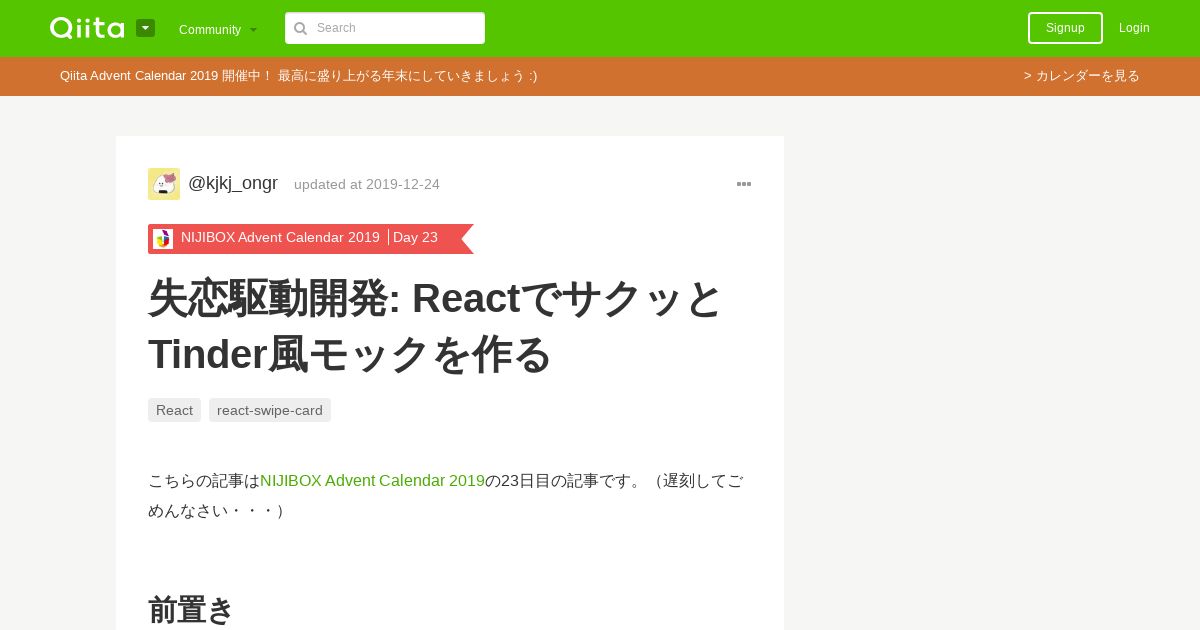Open NIJIBOX Advent Calendar 2019 ribbon link
The width and height of the screenshot is (1200, 630).
[280, 238]
